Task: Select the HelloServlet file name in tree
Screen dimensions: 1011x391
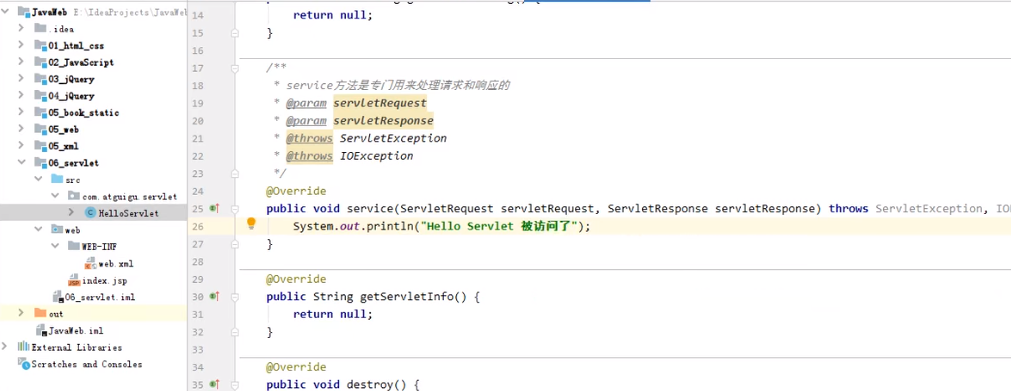Action: pyautogui.click(x=128, y=213)
